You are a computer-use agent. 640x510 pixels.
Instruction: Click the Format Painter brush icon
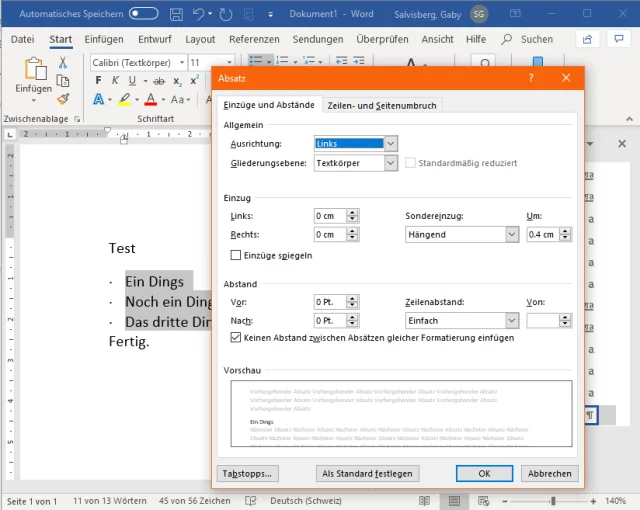[63, 99]
